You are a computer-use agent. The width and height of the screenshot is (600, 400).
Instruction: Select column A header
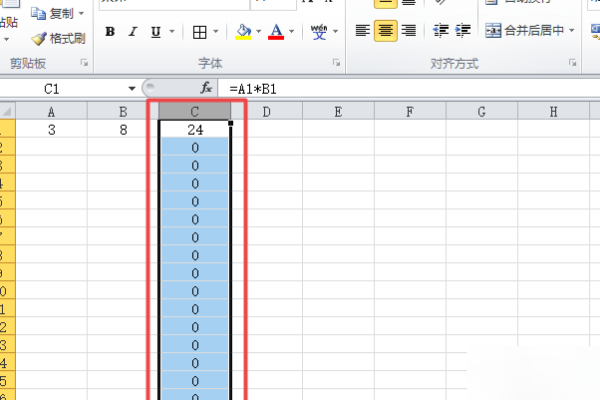[51, 112]
